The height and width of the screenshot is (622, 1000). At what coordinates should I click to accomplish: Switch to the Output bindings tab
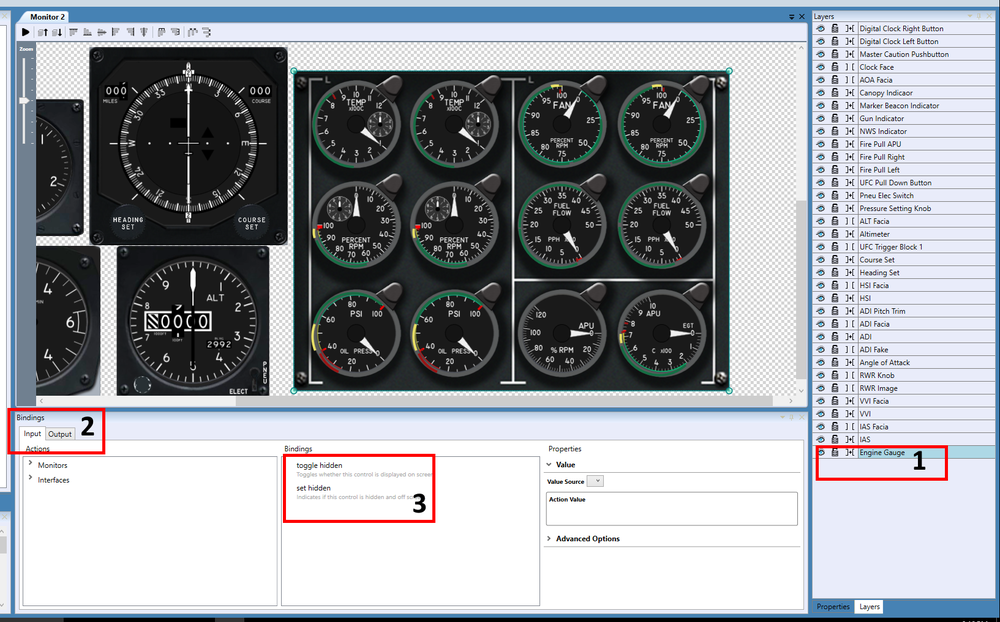tap(61, 434)
